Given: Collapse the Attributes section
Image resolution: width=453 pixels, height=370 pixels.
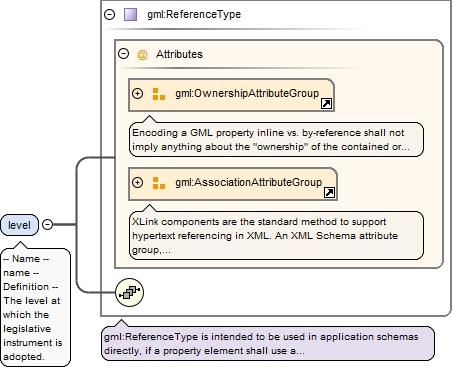Looking at the screenshot, I should coord(124,53).
